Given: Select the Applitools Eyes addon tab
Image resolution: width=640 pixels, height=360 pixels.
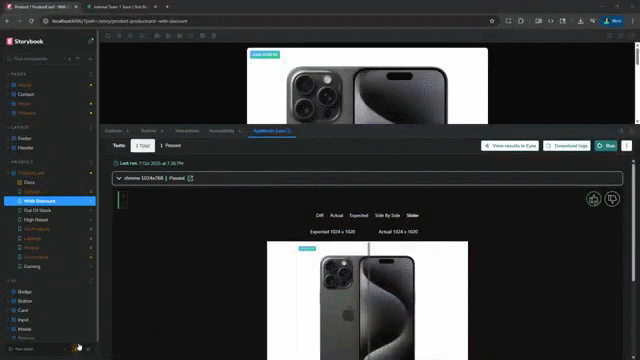Looking at the screenshot, I should click(272, 131).
